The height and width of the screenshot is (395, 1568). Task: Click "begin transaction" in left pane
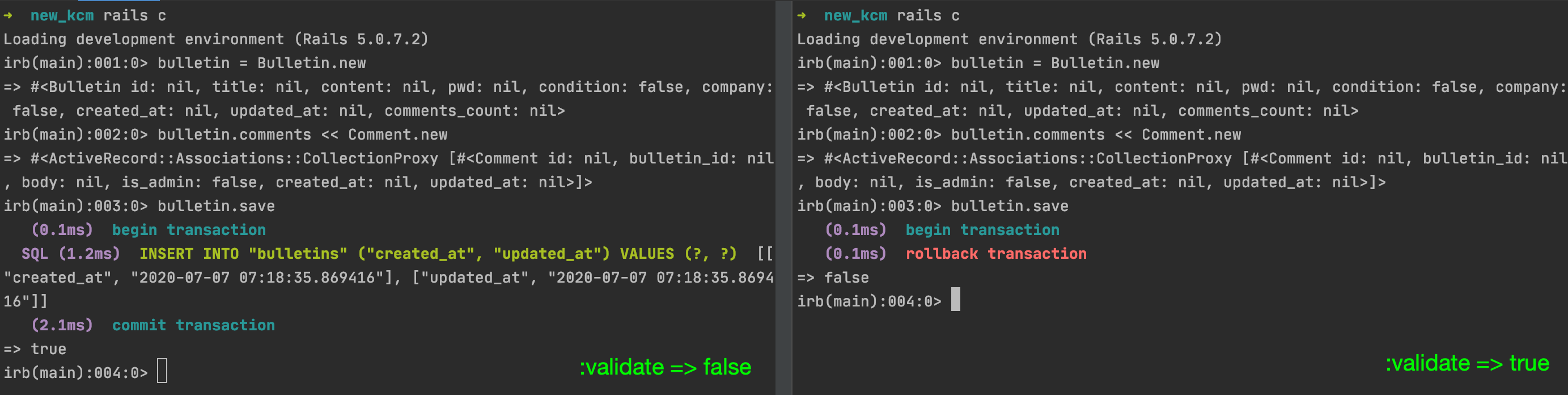189,229
